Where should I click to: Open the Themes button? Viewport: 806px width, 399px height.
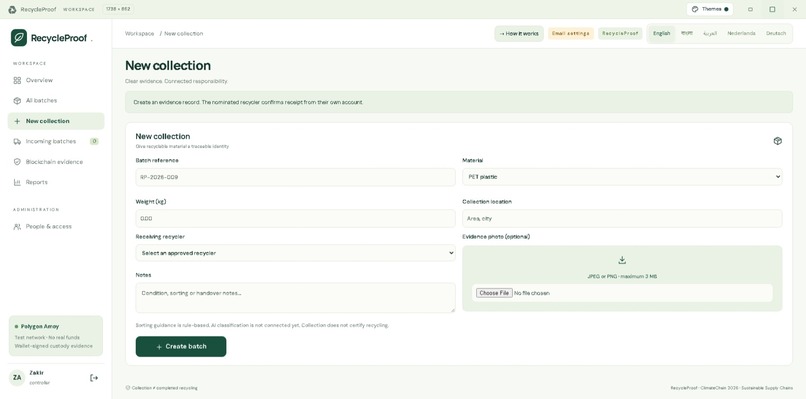pos(710,9)
